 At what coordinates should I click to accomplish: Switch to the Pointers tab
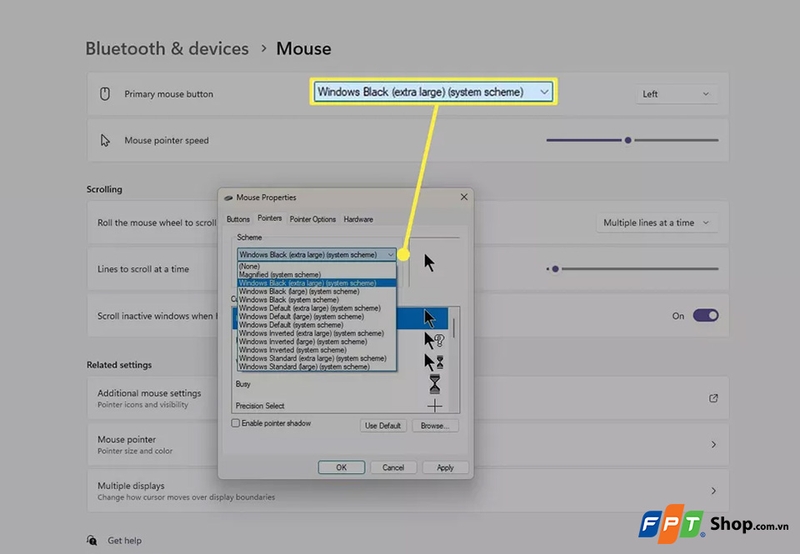269,218
